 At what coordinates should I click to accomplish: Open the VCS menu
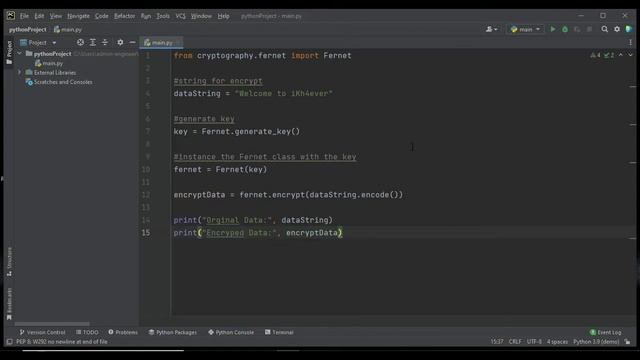coord(180,16)
